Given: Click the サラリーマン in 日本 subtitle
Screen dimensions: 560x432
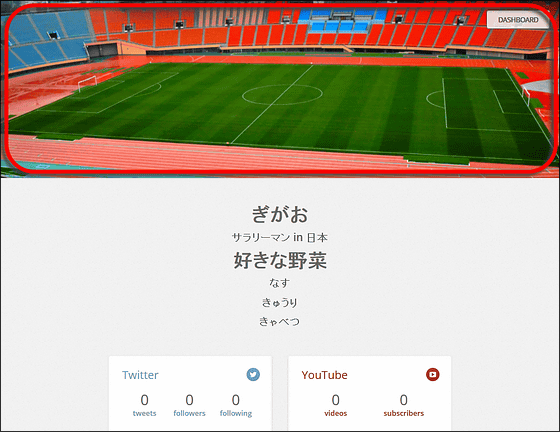Looking at the screenshot, I should tap(280, 237).
